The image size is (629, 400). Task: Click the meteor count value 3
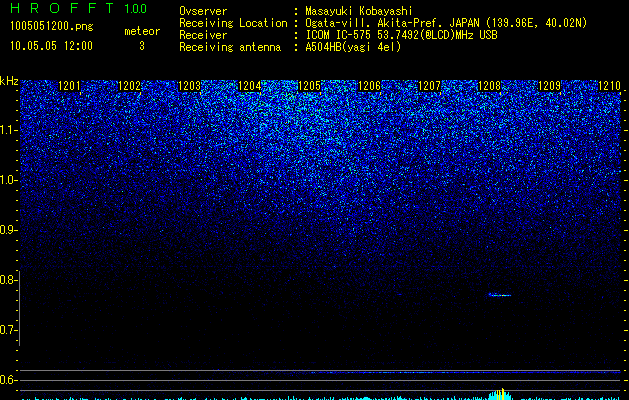click(x=142, y=46)
